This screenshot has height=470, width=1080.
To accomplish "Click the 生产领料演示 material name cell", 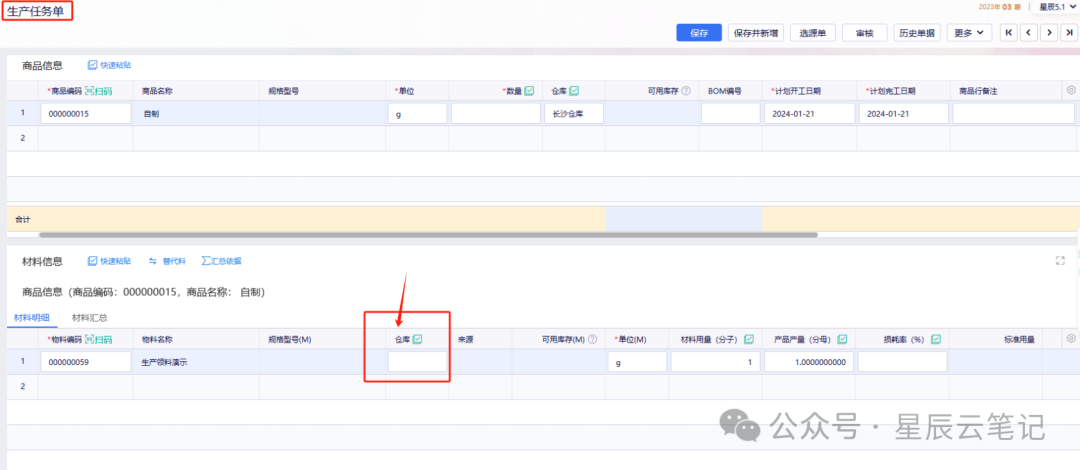I will point(196,362).
